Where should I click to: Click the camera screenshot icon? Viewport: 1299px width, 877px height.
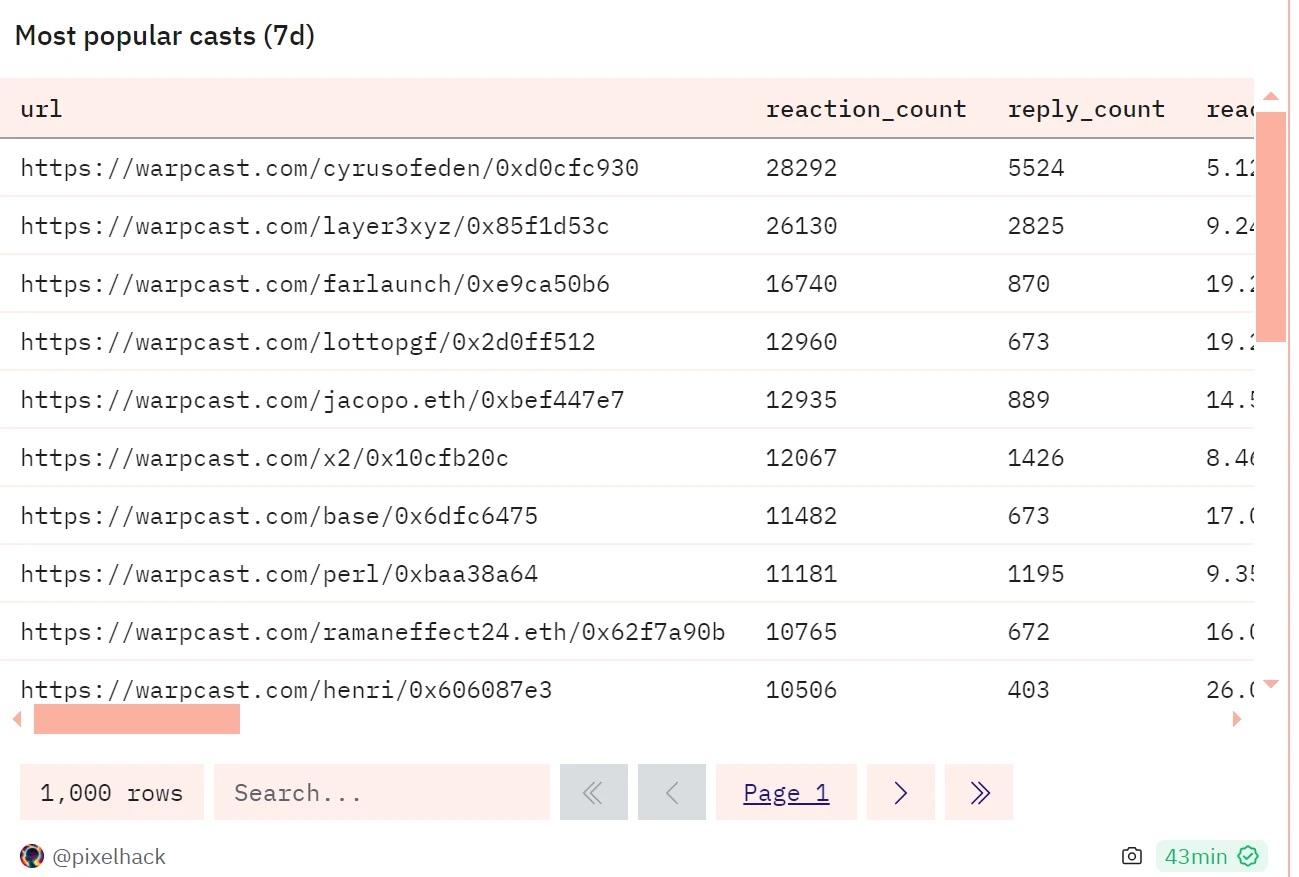coord(1132,856)
